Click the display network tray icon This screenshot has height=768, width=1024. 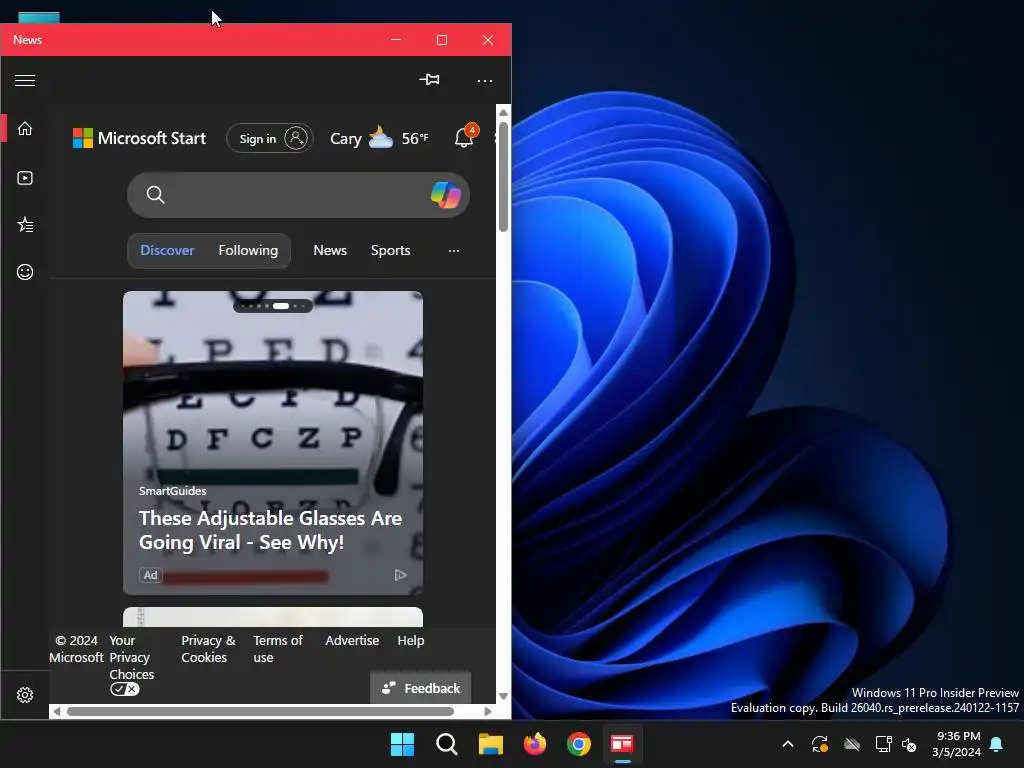pos(883,744)
